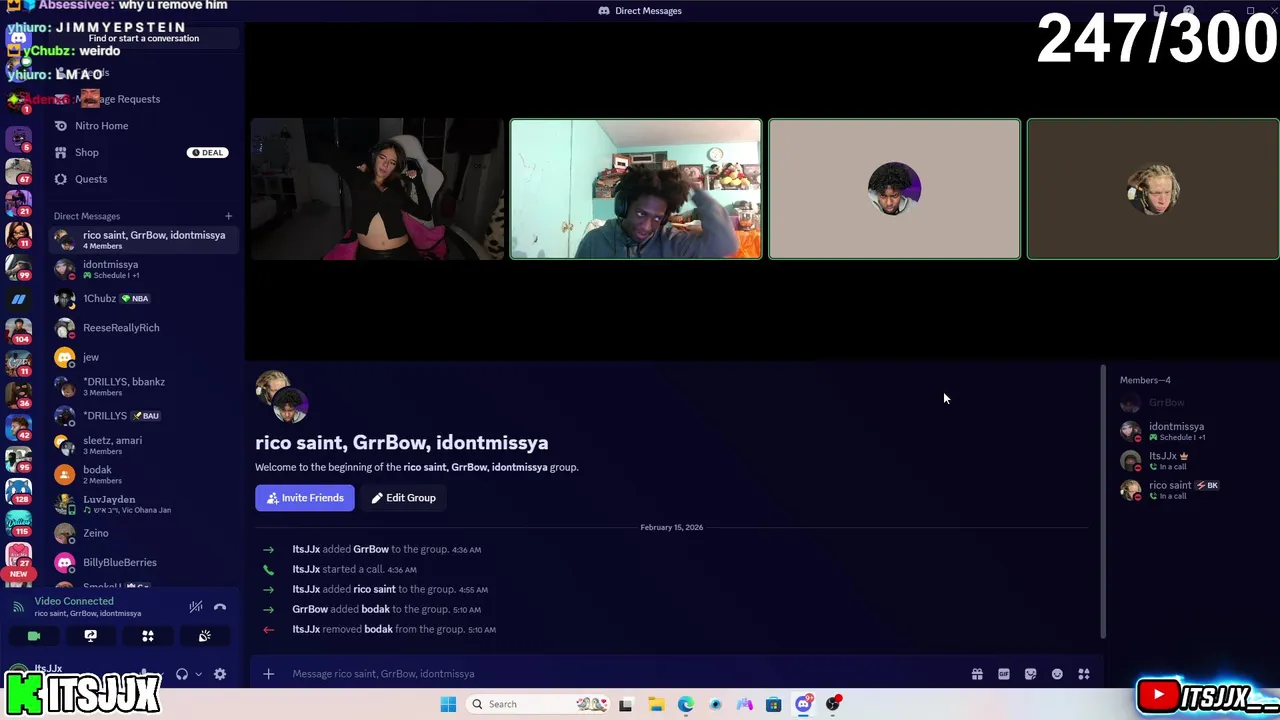Open Microsoft Edge from taskbar
This screenshot has height=720, width=1280.
click(x=686, y=704)
